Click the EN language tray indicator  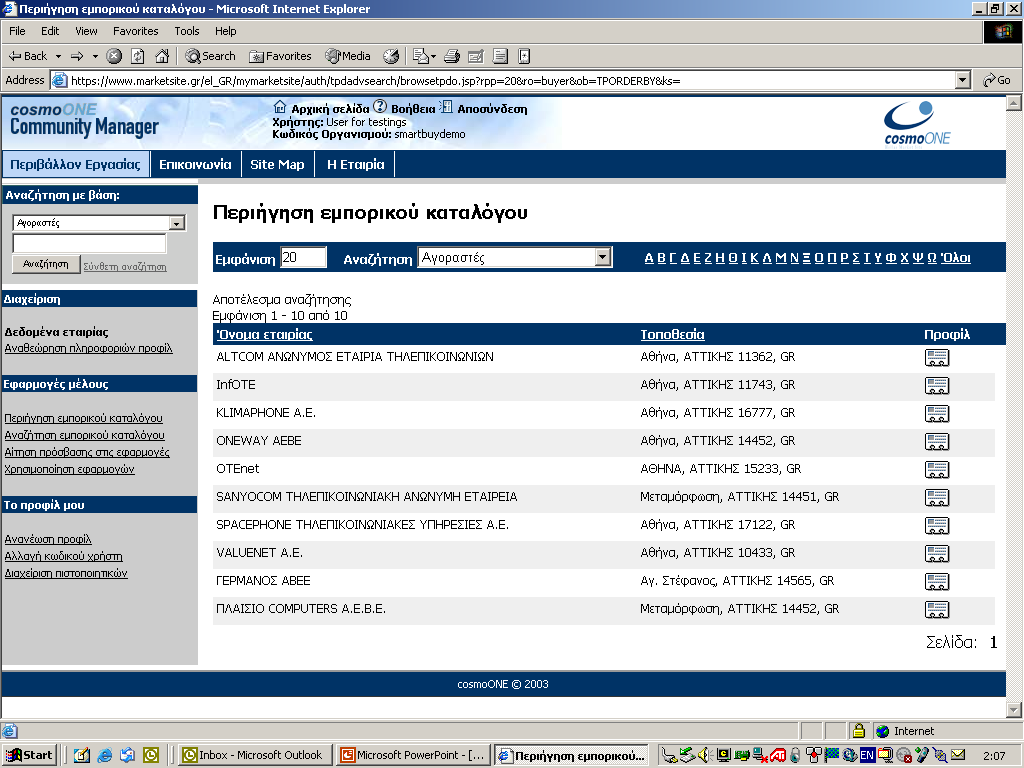[867, 755]
